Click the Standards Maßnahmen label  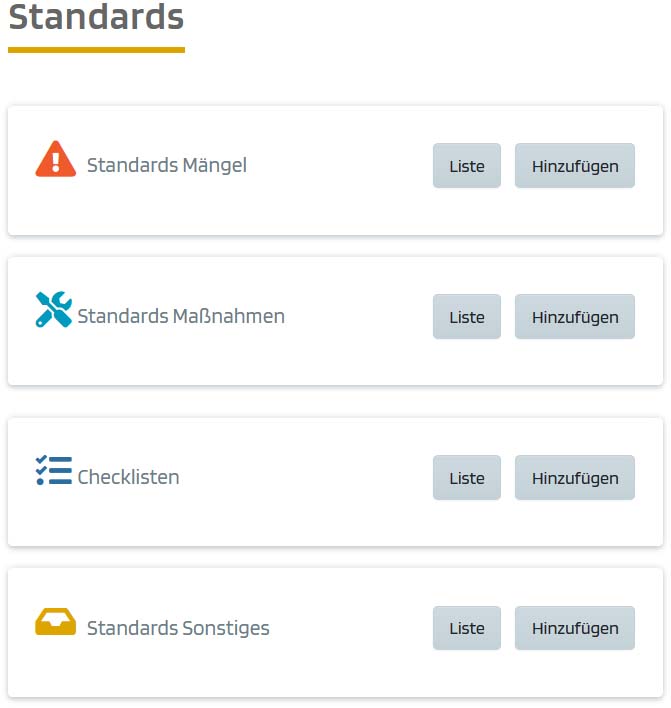point(181,317)
